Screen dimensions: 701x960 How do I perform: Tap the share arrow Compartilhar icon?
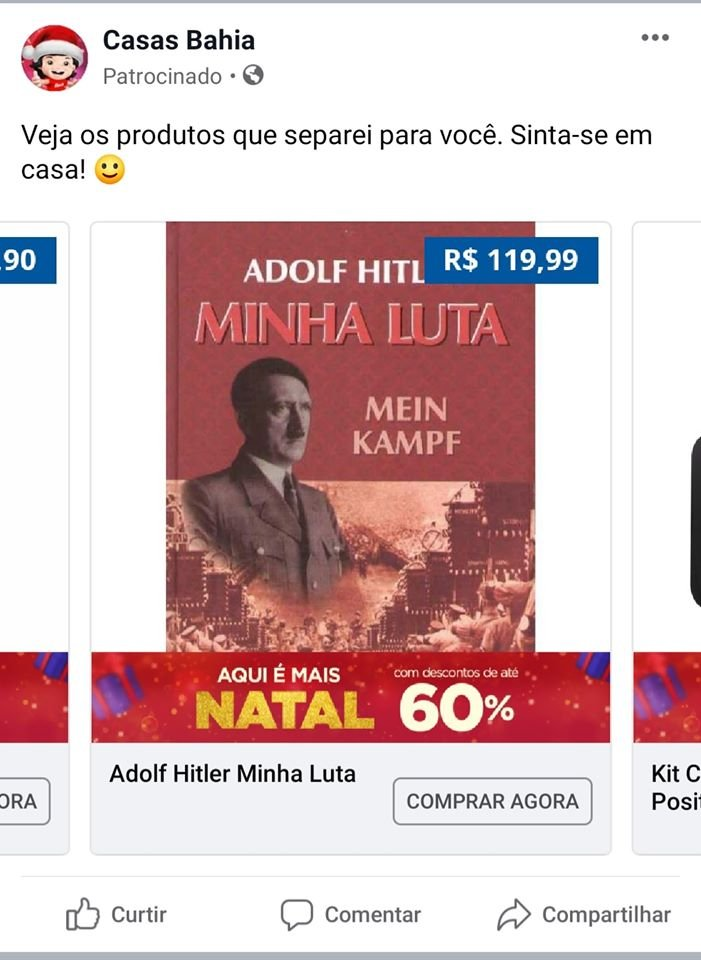[x=513, y=914]
